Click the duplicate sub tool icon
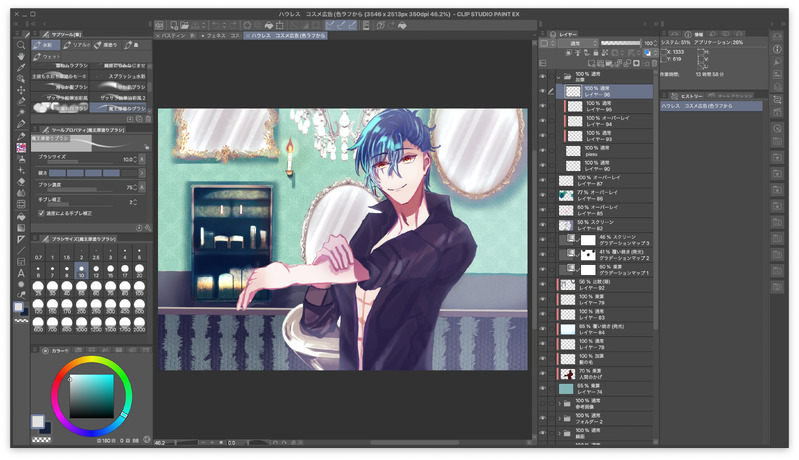The image size is (799, 460). (x=139, y=119)
